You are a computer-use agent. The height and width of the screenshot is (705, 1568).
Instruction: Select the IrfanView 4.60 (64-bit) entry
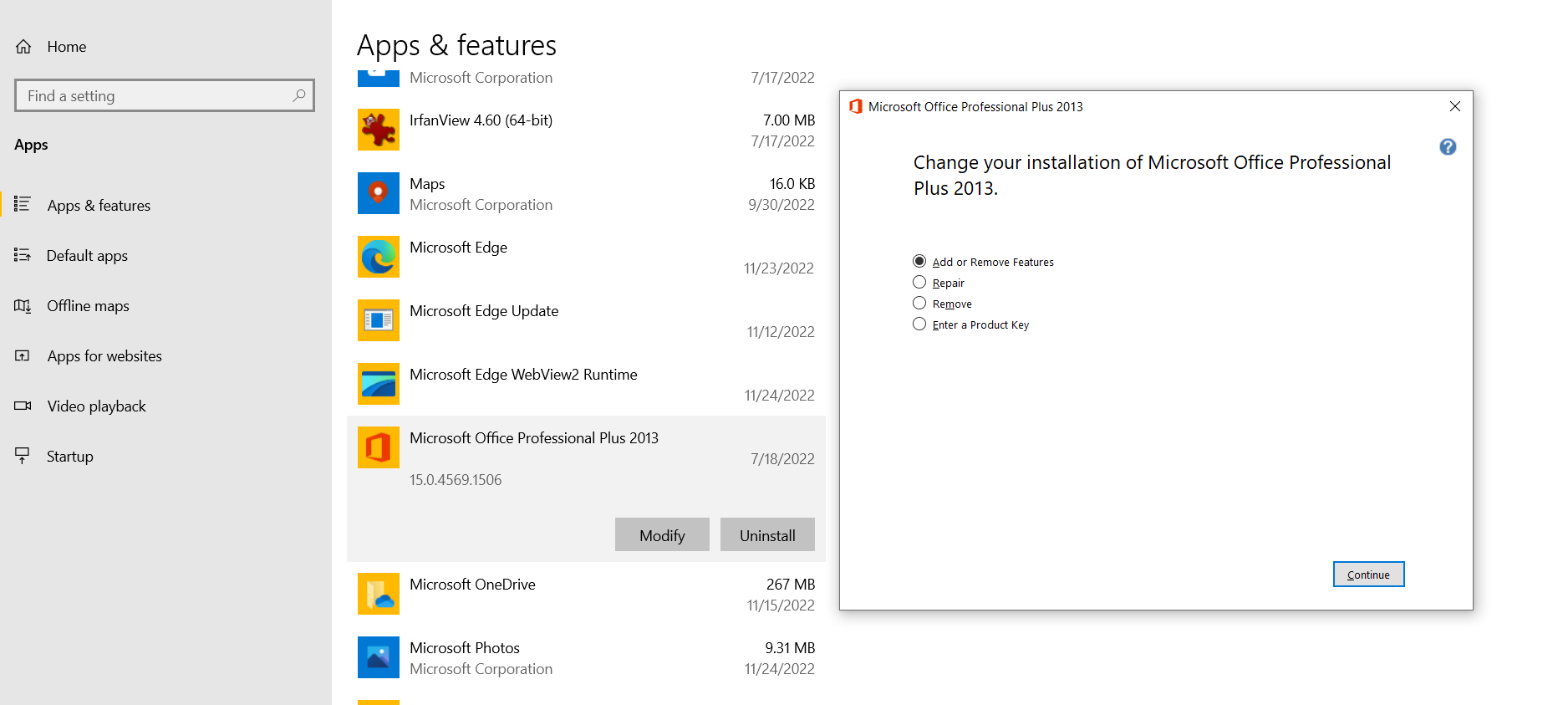(586, 130)
